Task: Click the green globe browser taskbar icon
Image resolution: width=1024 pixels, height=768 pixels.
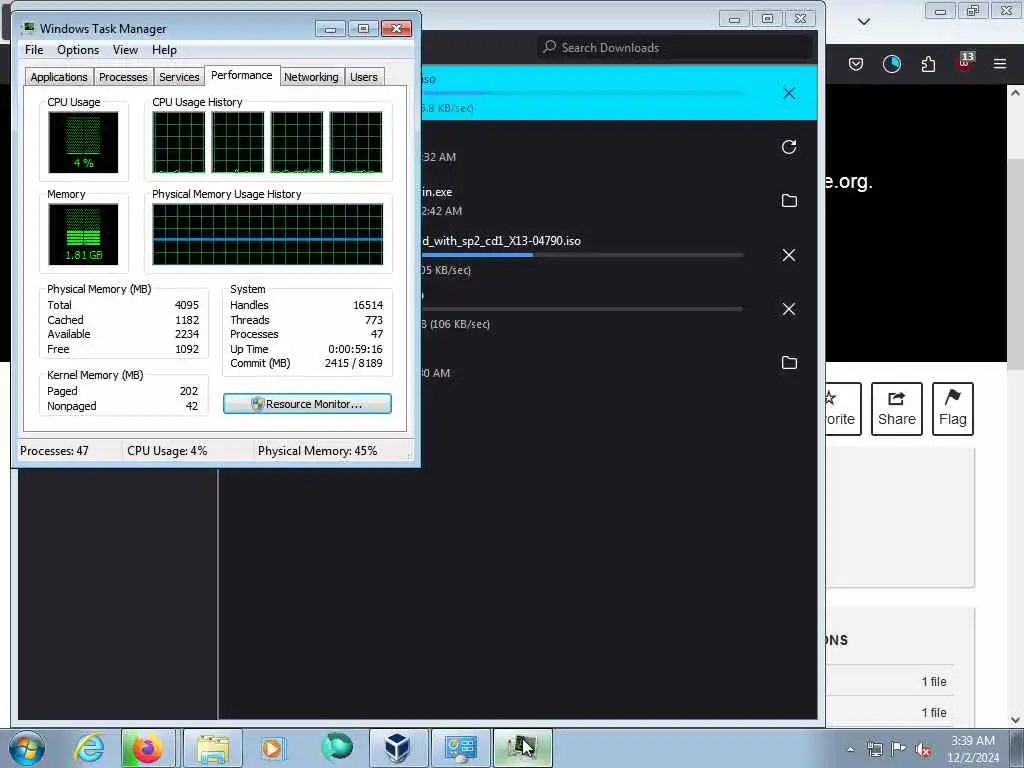Action: [x=336, y=747]
